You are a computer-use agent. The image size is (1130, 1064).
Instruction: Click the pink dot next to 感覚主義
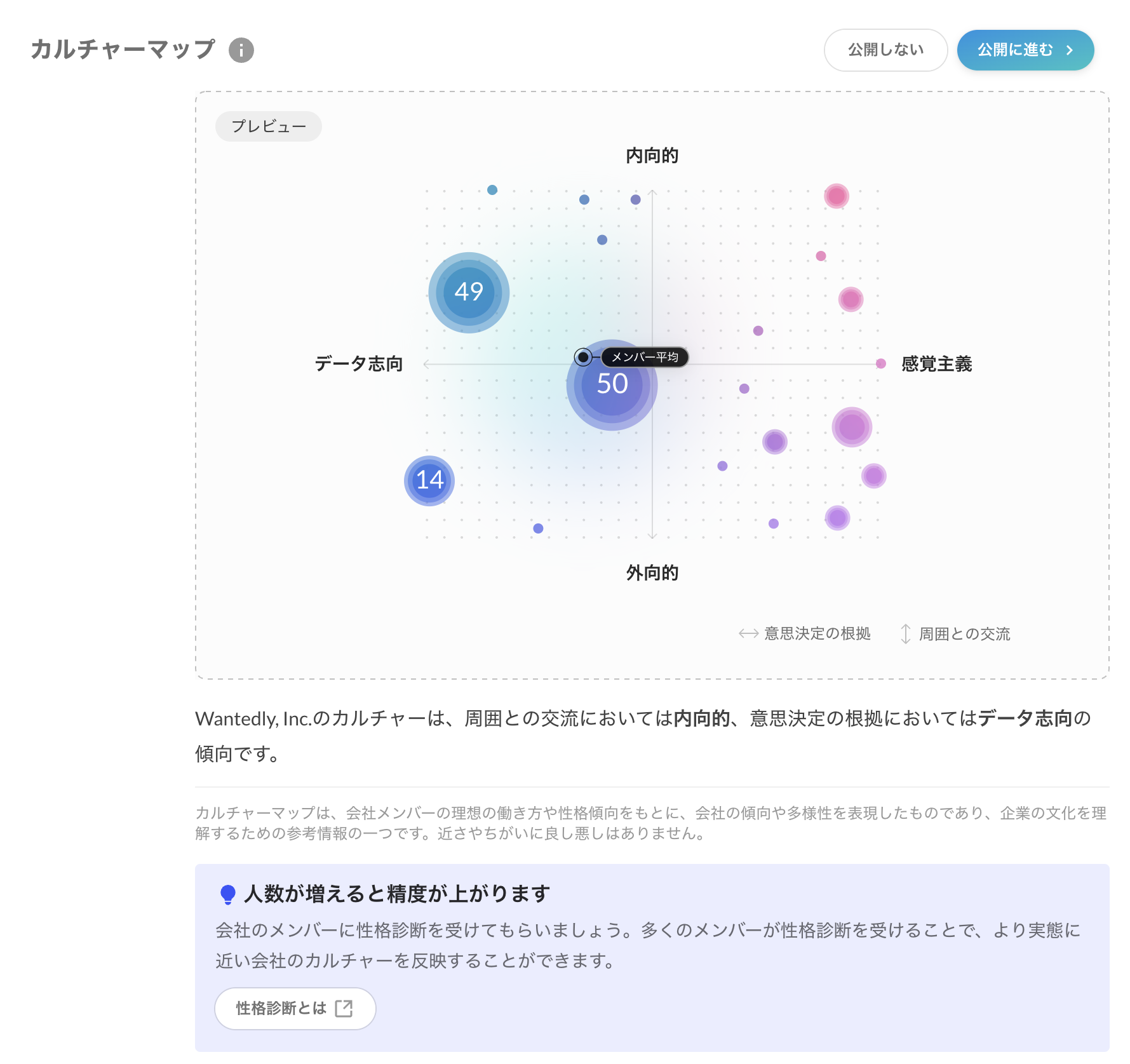pos(880,363)
